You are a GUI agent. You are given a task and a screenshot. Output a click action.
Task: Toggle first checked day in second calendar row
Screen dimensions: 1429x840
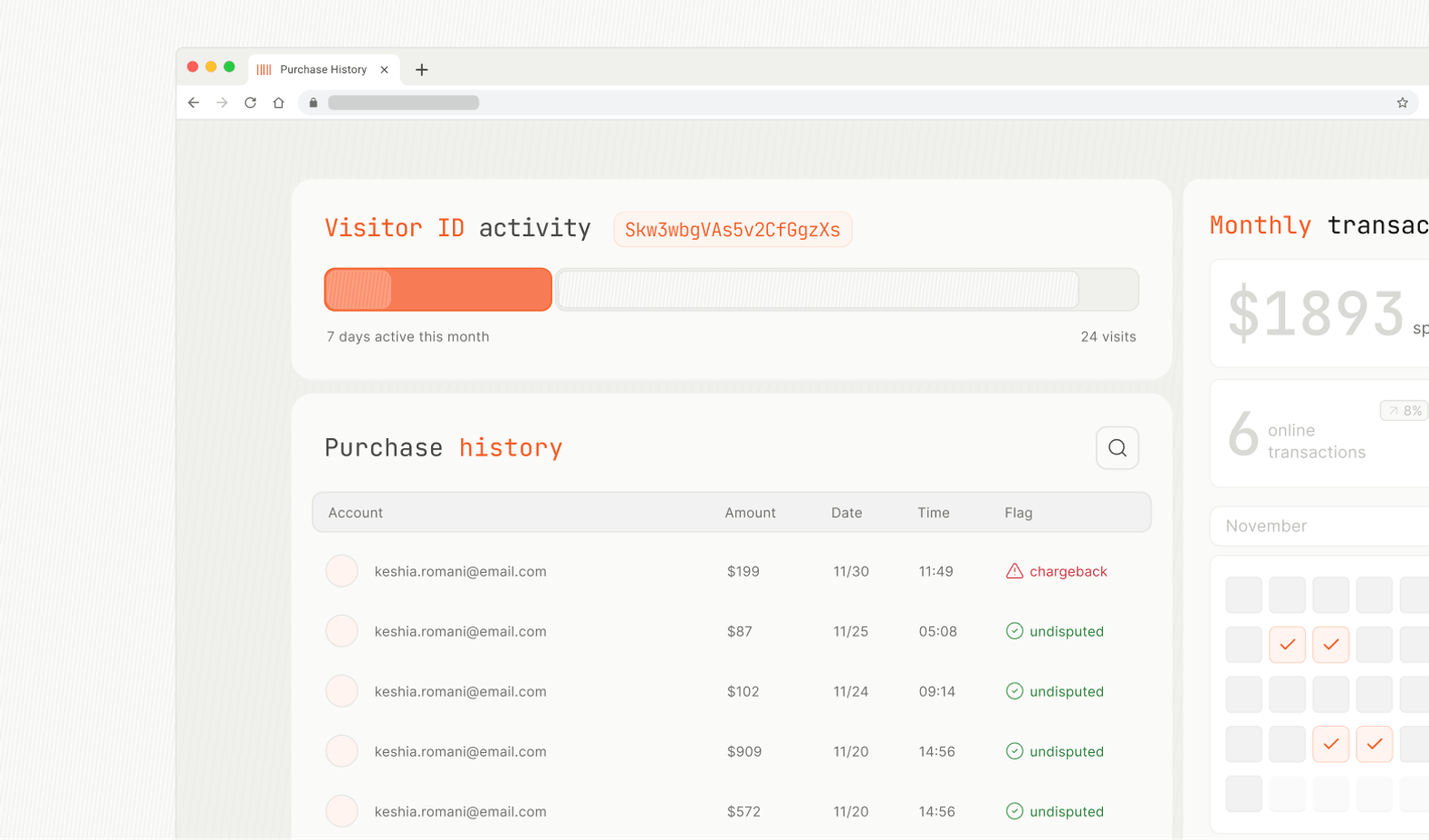(x=1287, y=644)
